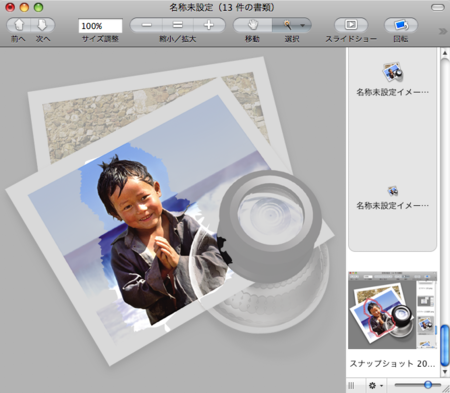The height and width of the screenshot is (393, 450).
Task: Select the instant alpha selection tool
Action: pyautogui.click(x=287, y=25)
